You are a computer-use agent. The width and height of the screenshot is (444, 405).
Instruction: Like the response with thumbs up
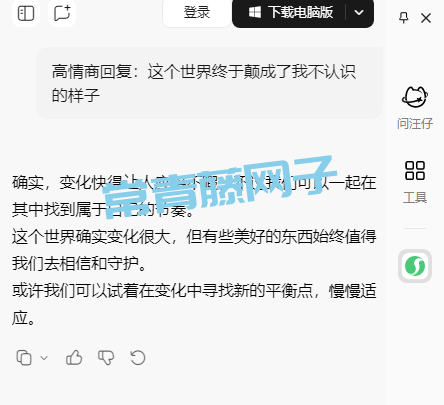pyautogui.click(x=74, y=358)
